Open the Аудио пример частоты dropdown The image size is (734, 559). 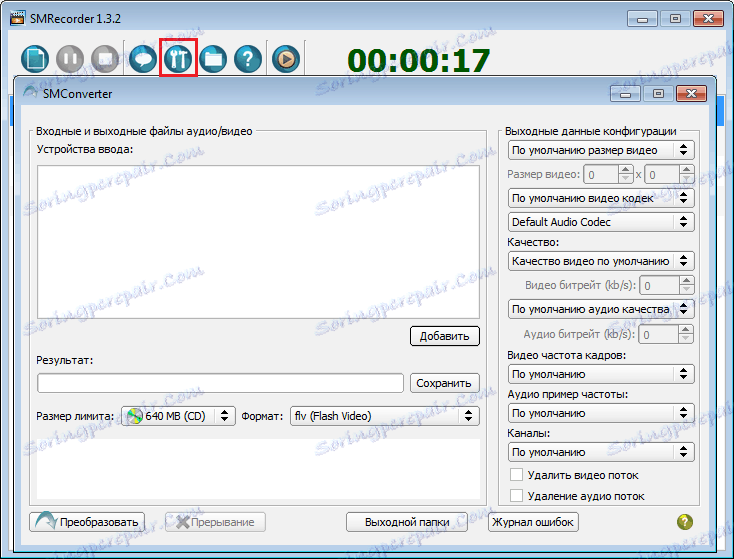(x=601, y=413)
